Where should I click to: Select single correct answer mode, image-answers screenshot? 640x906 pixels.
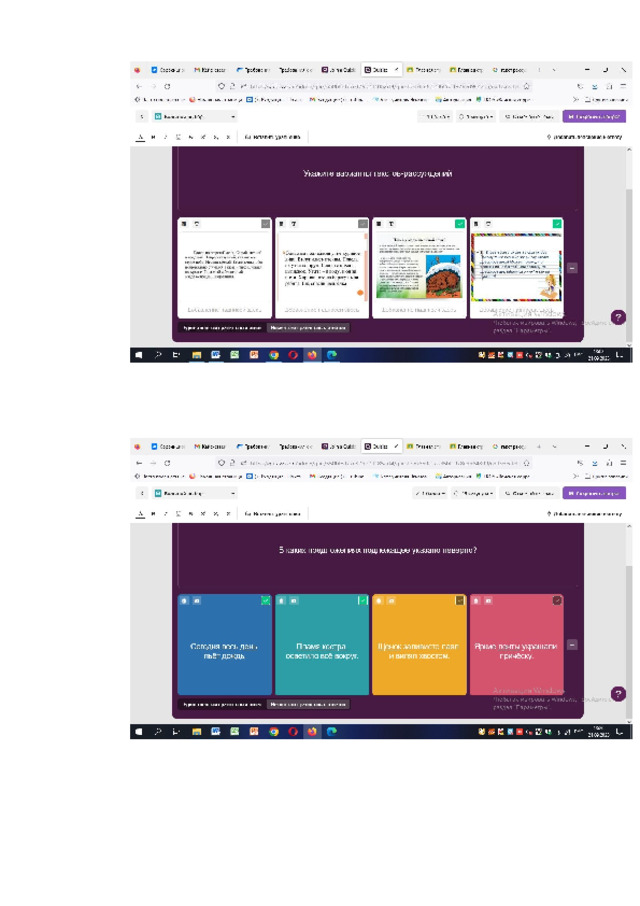click(222, 328)
